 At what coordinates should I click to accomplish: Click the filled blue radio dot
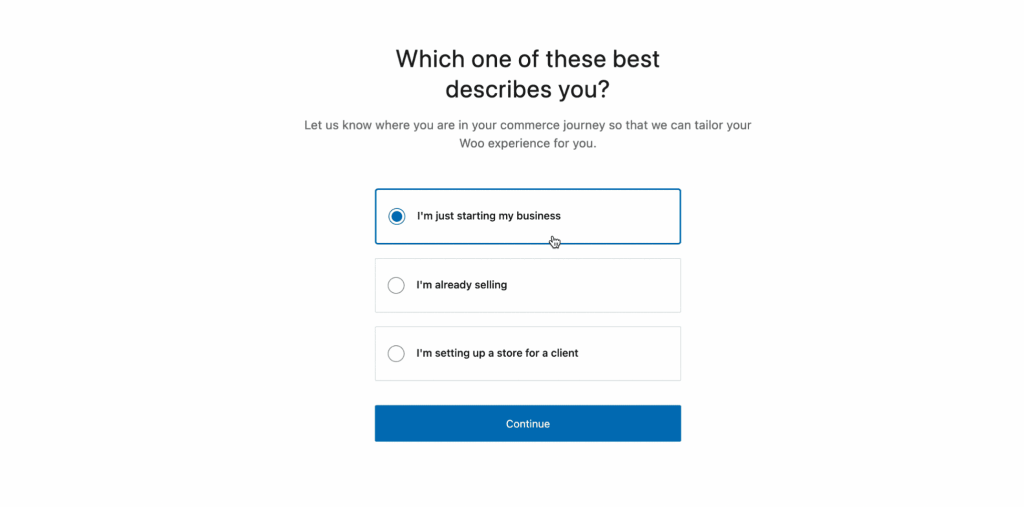click(397, 216)
